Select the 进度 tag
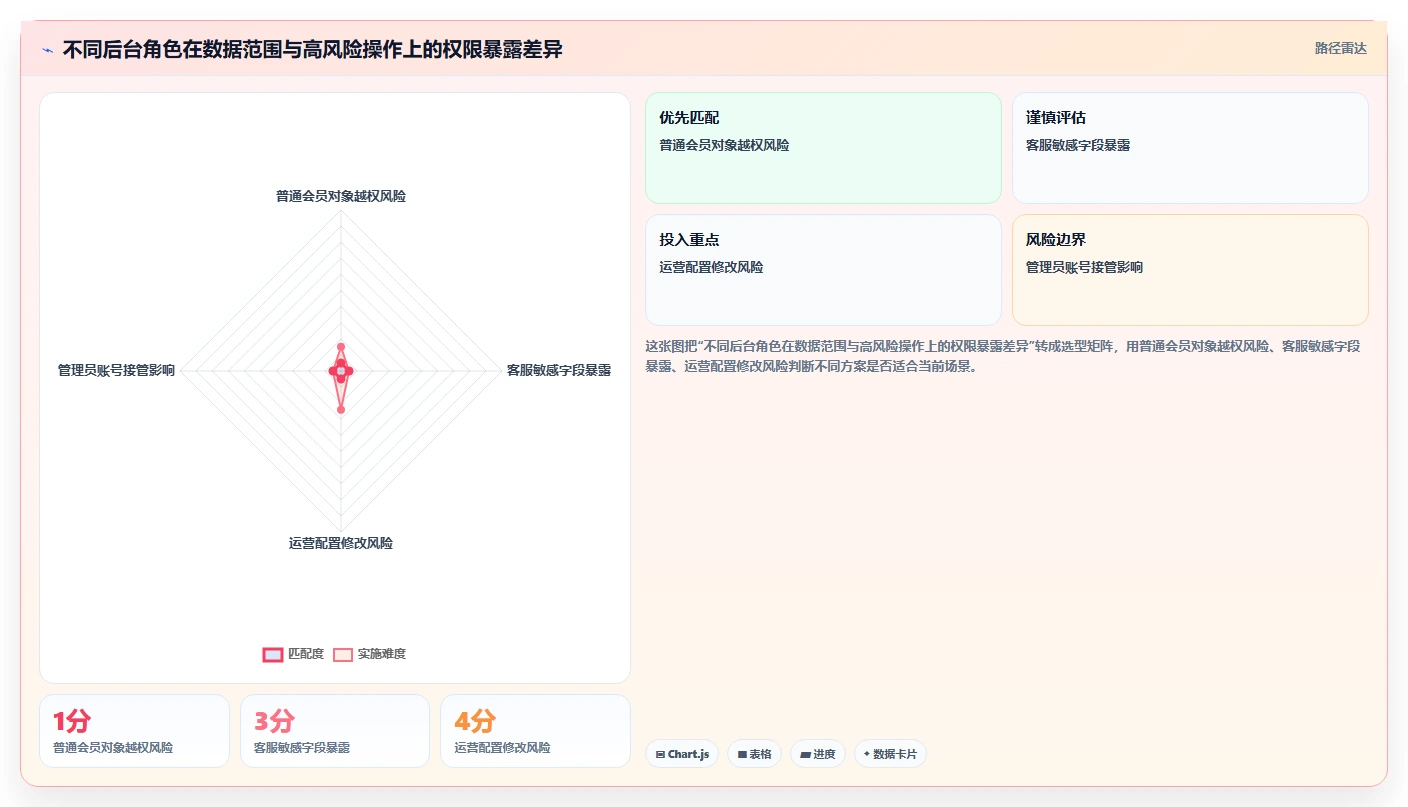 point(817,754)
